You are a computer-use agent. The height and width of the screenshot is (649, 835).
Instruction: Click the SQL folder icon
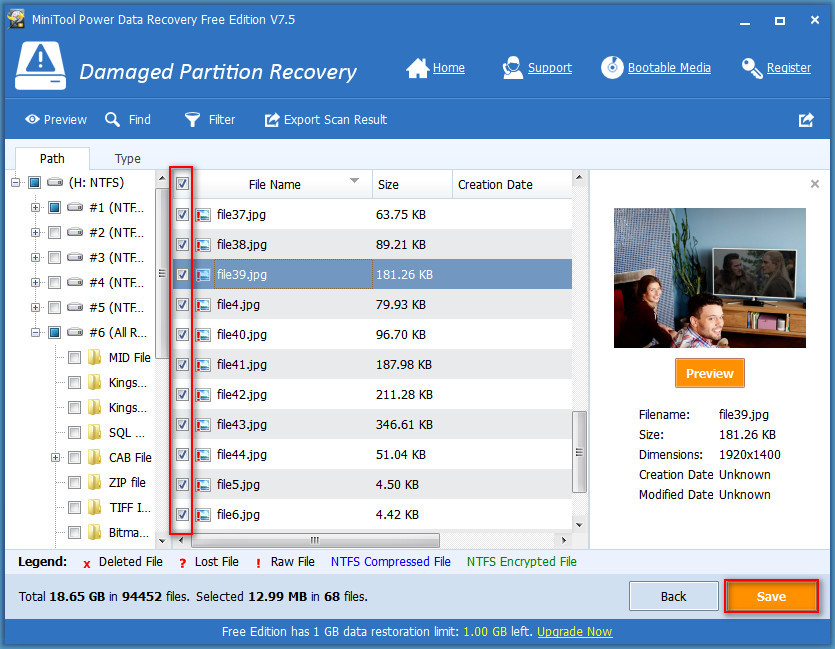tap(94, 432)
